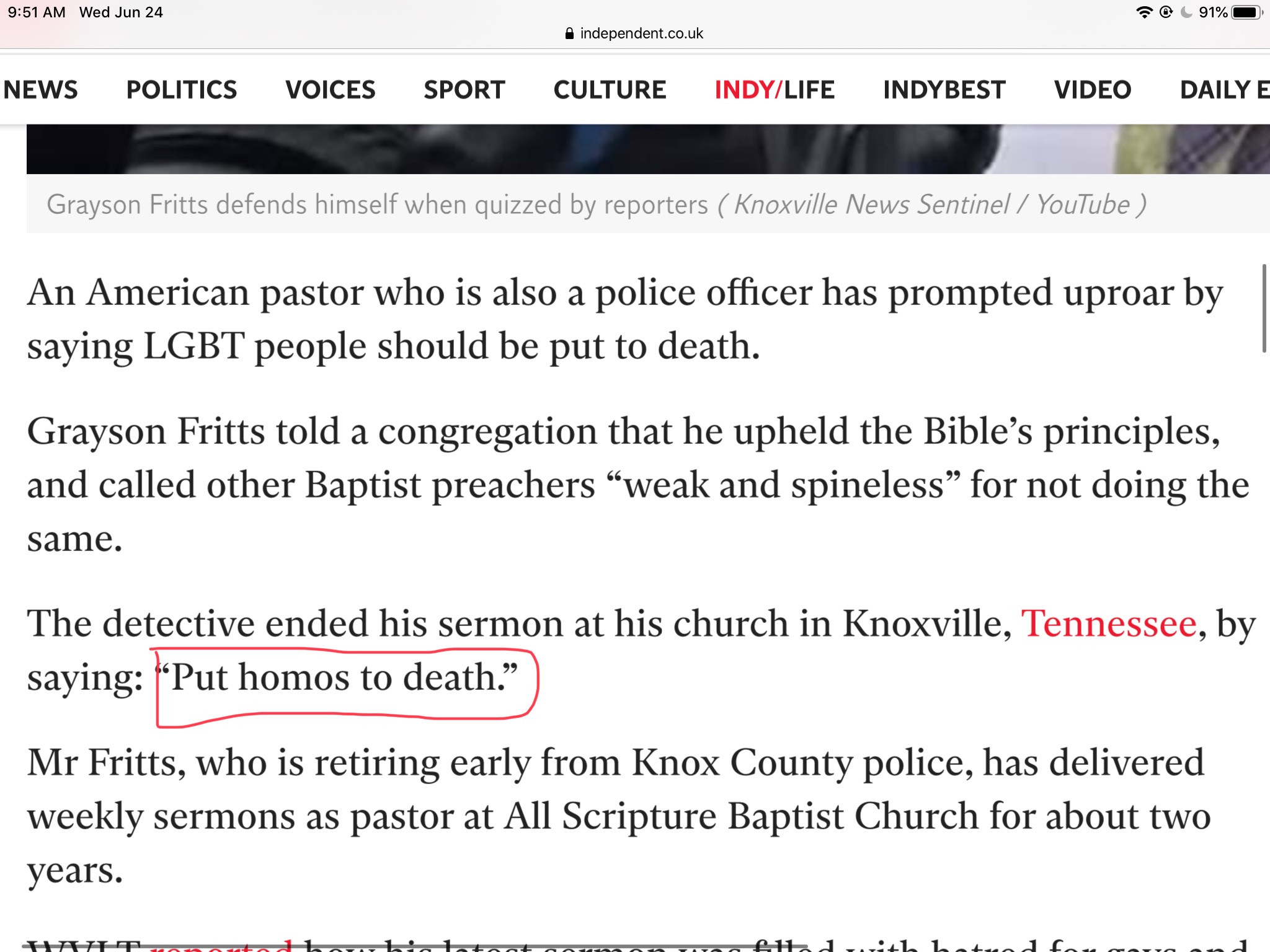Open the NEWS section
Viewport: 1270px width, 952px height.
pyautogui.click(x=41, y=90)
